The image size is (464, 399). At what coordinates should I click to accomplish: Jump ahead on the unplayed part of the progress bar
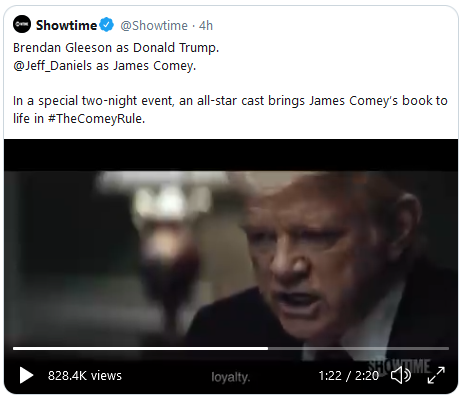click(358, 348)
